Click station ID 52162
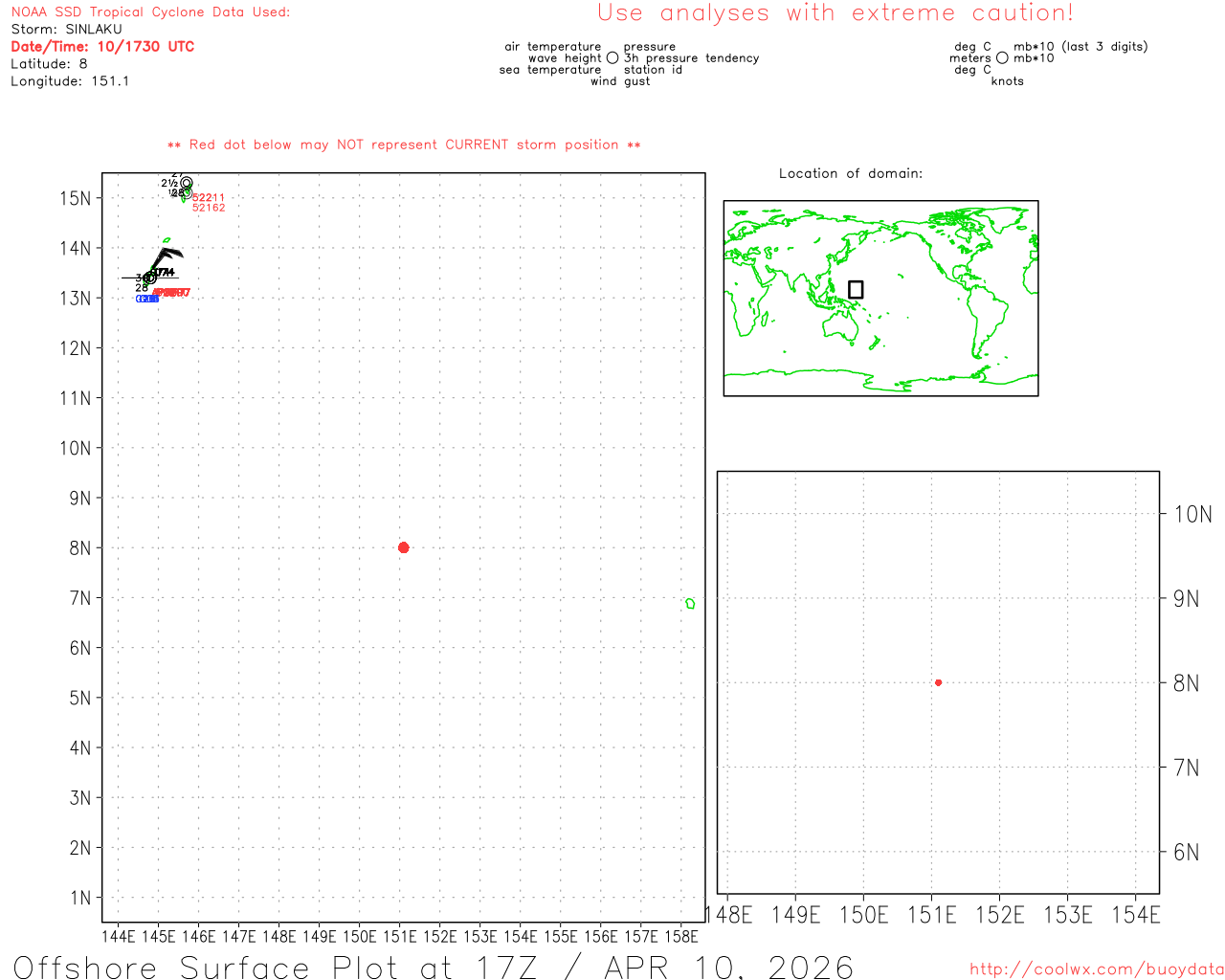This screenshot has width=1225, height=980. pyautogui.click(x=209, y=208)
